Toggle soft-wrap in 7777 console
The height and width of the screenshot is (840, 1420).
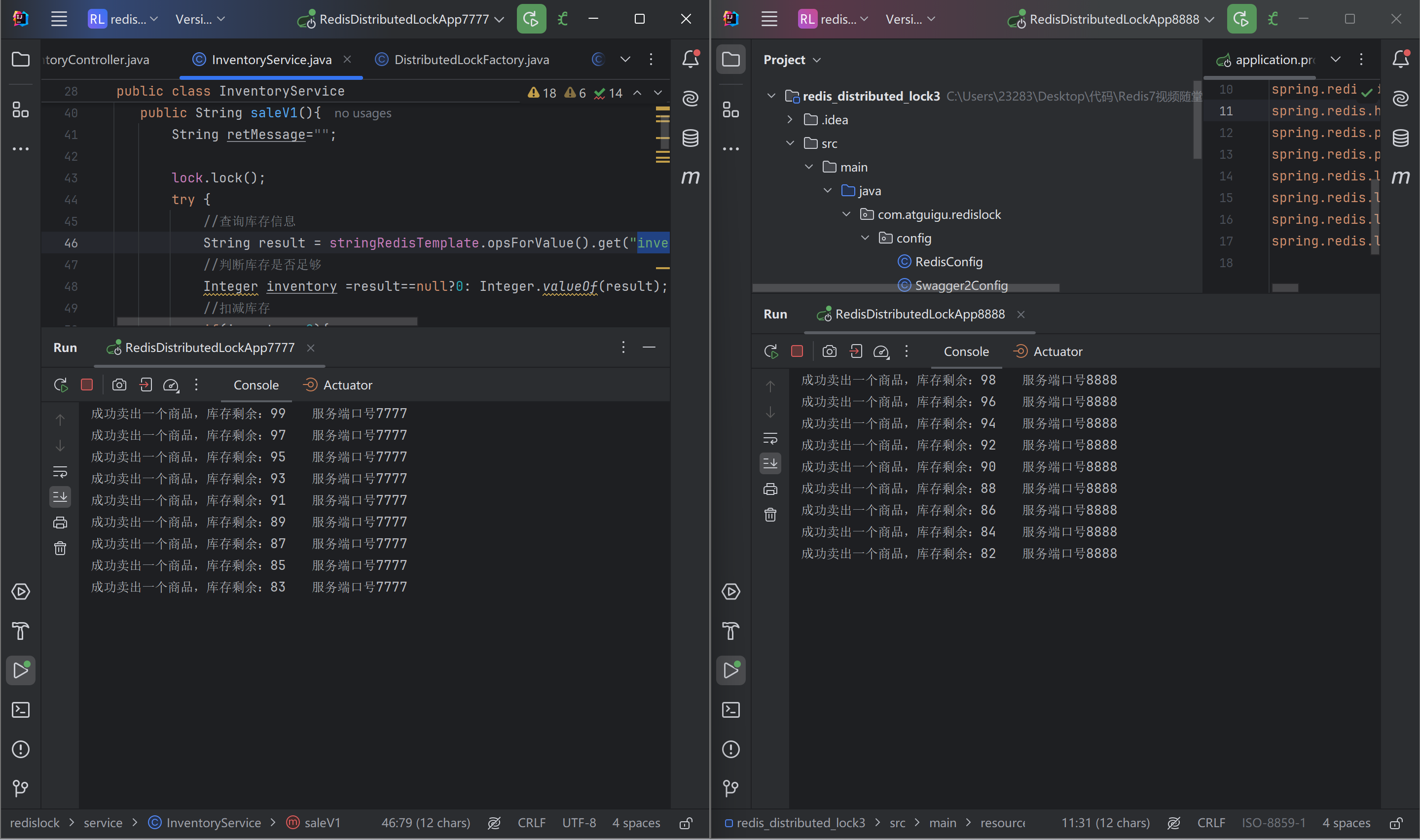pos(60,471)
